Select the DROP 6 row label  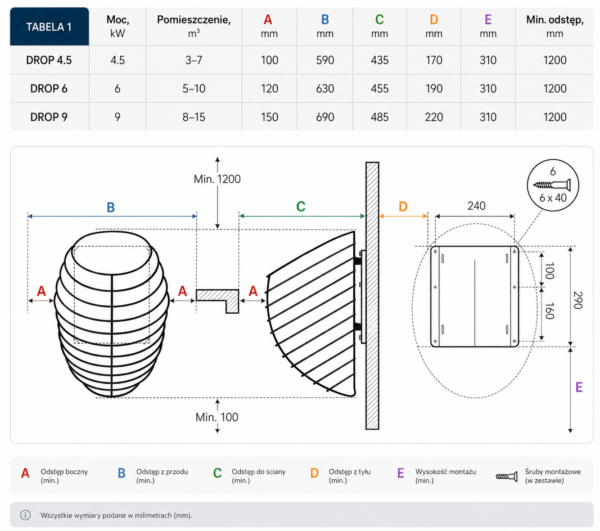tap(49, 89)
